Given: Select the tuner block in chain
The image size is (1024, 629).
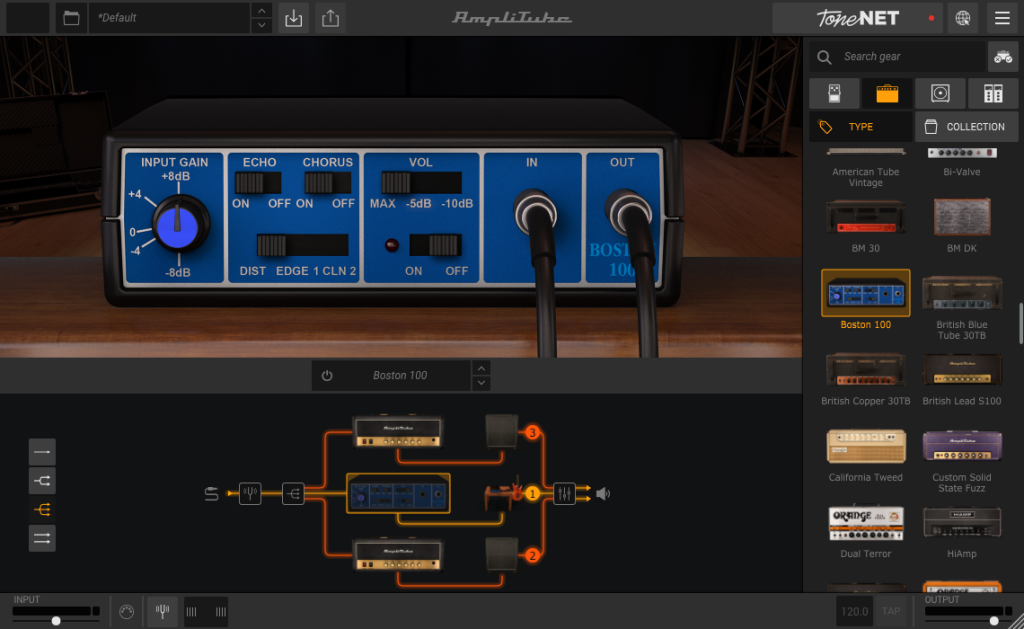Looking at the screenshot, I should [x=250, y=493].
